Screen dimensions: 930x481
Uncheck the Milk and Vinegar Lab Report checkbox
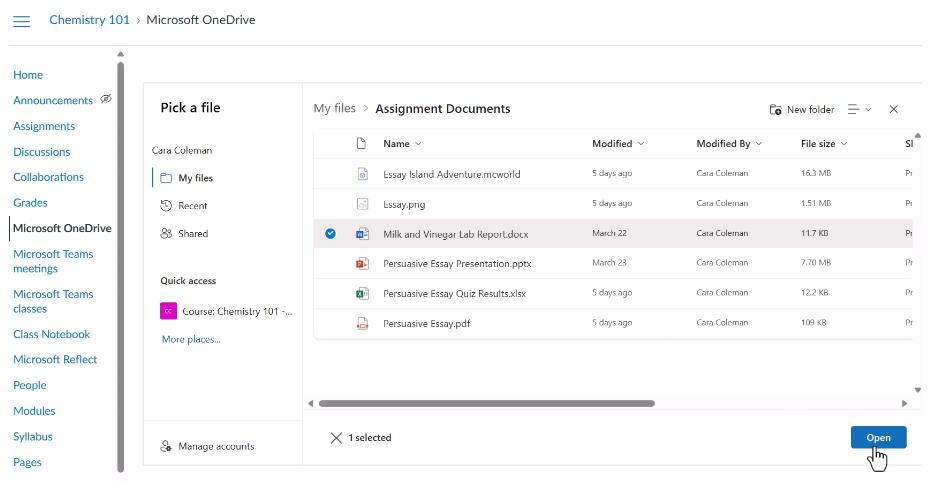click(330, 234)
